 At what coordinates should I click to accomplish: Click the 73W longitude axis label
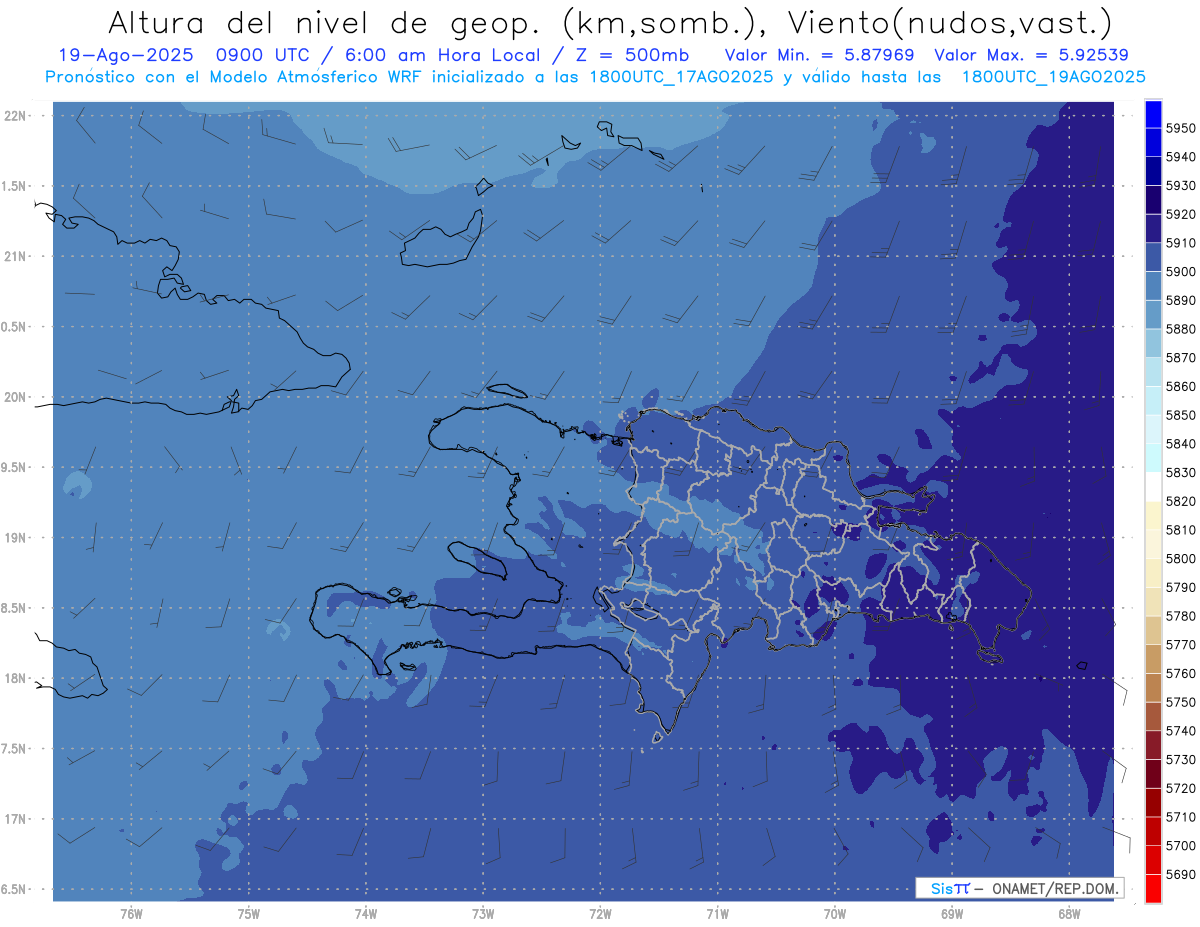click(483, 914)
